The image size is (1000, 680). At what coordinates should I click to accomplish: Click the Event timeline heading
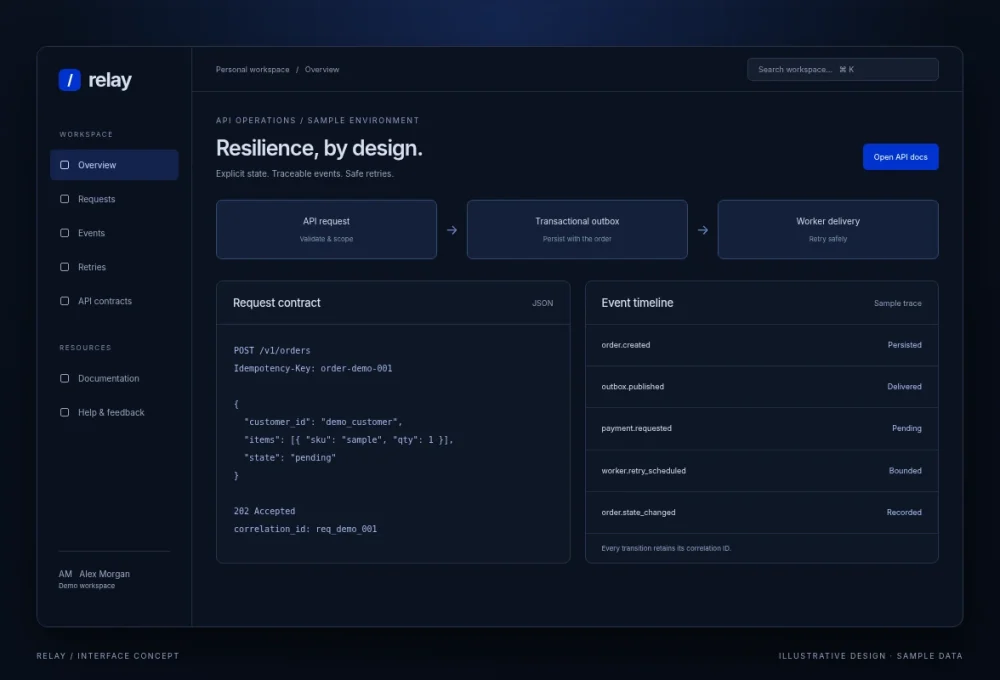(x=637, y=303)
